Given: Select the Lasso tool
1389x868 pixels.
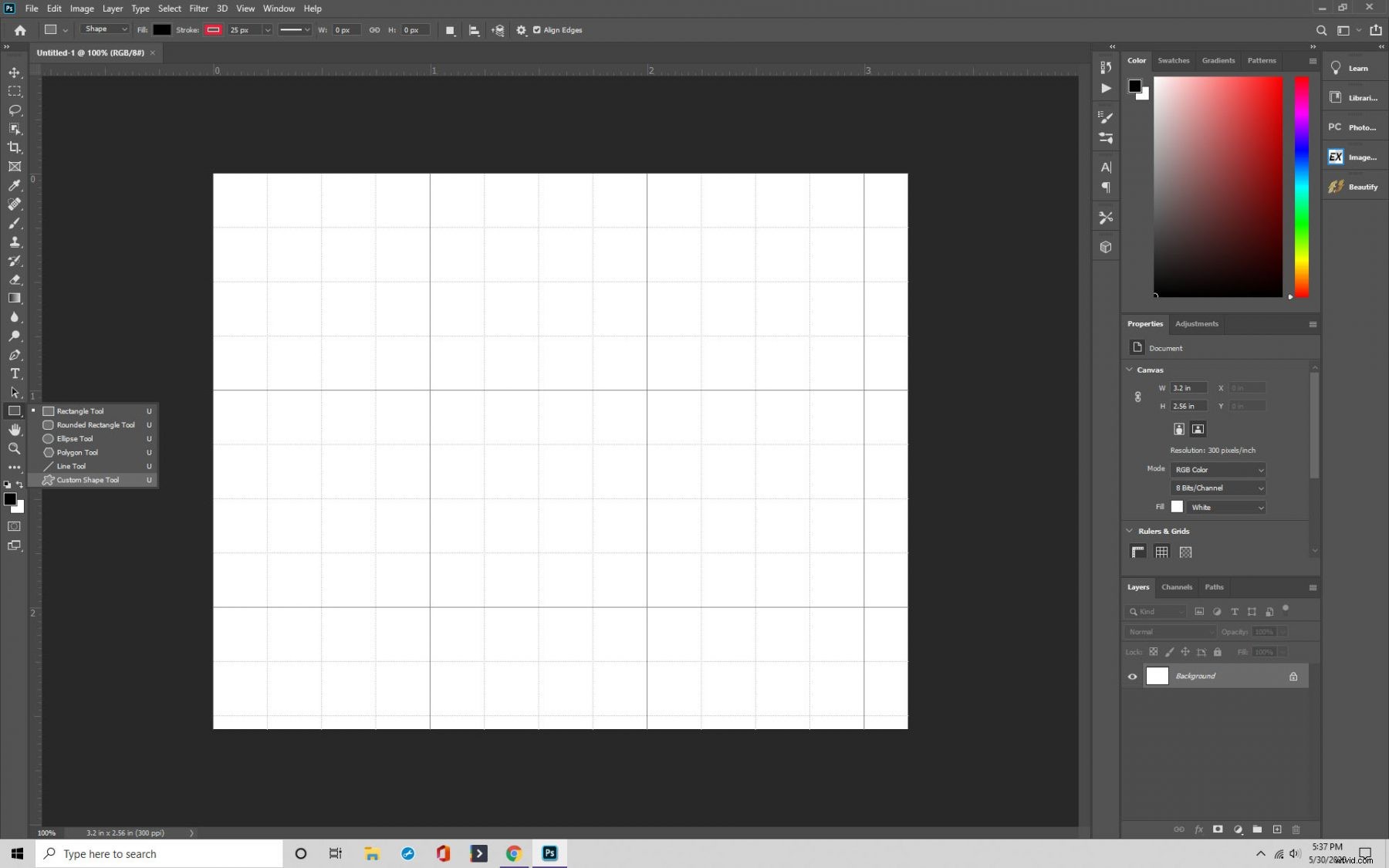Looking at the screenshot, I should click(15, 110).
